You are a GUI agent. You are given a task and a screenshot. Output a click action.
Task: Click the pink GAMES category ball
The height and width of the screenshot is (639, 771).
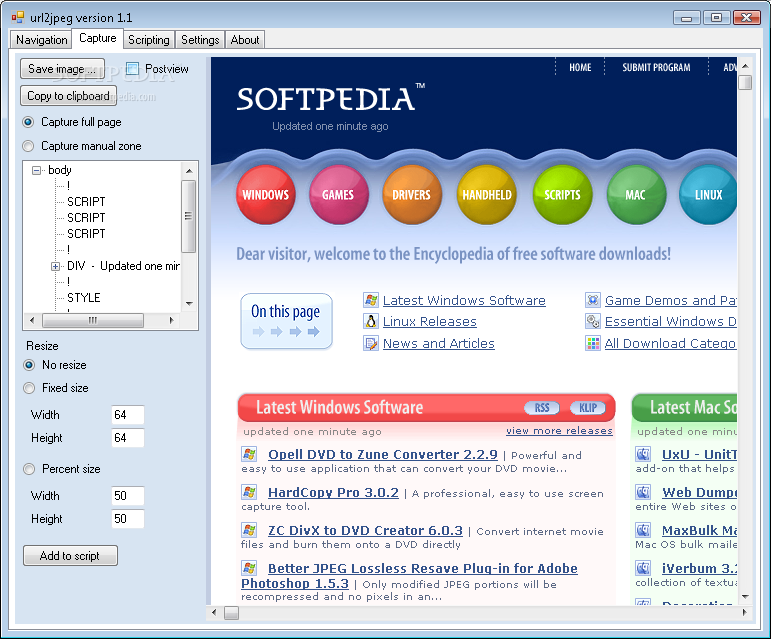338,195
